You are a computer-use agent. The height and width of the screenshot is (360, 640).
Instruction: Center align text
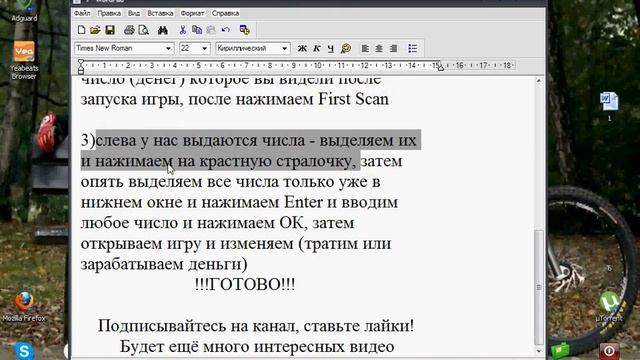pos(379,49)
